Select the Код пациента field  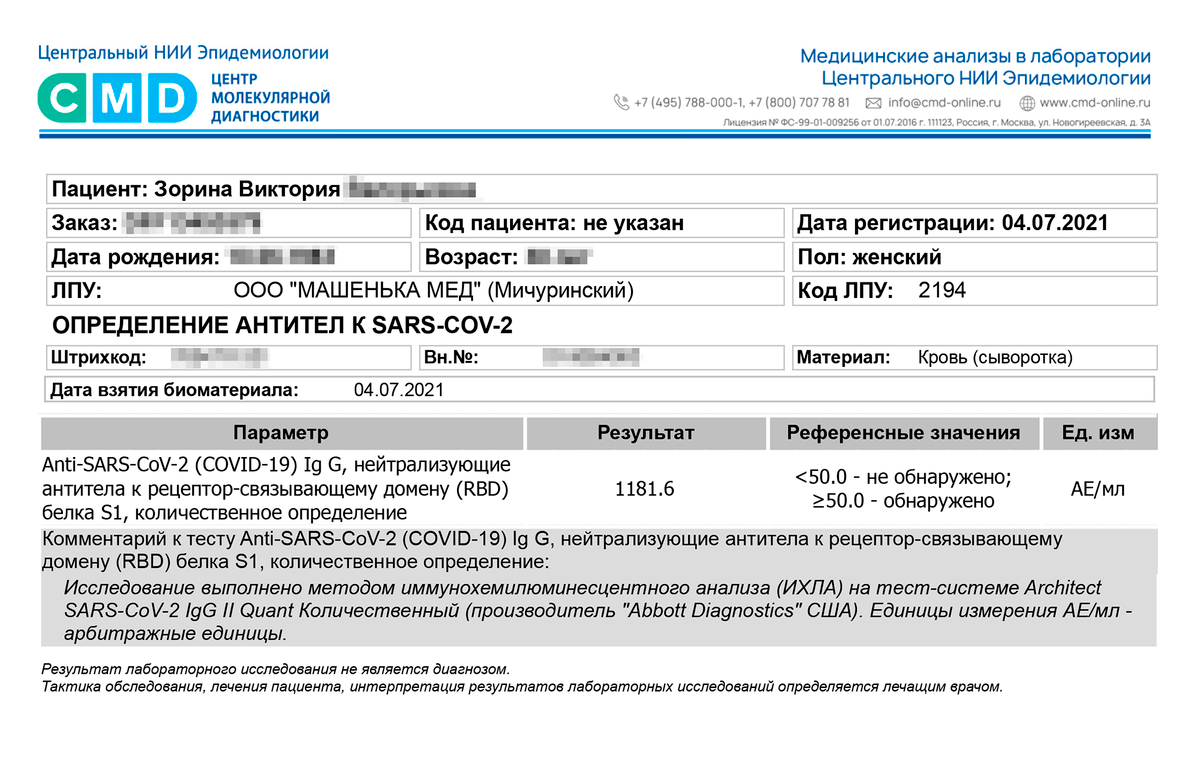coord(600,223)
